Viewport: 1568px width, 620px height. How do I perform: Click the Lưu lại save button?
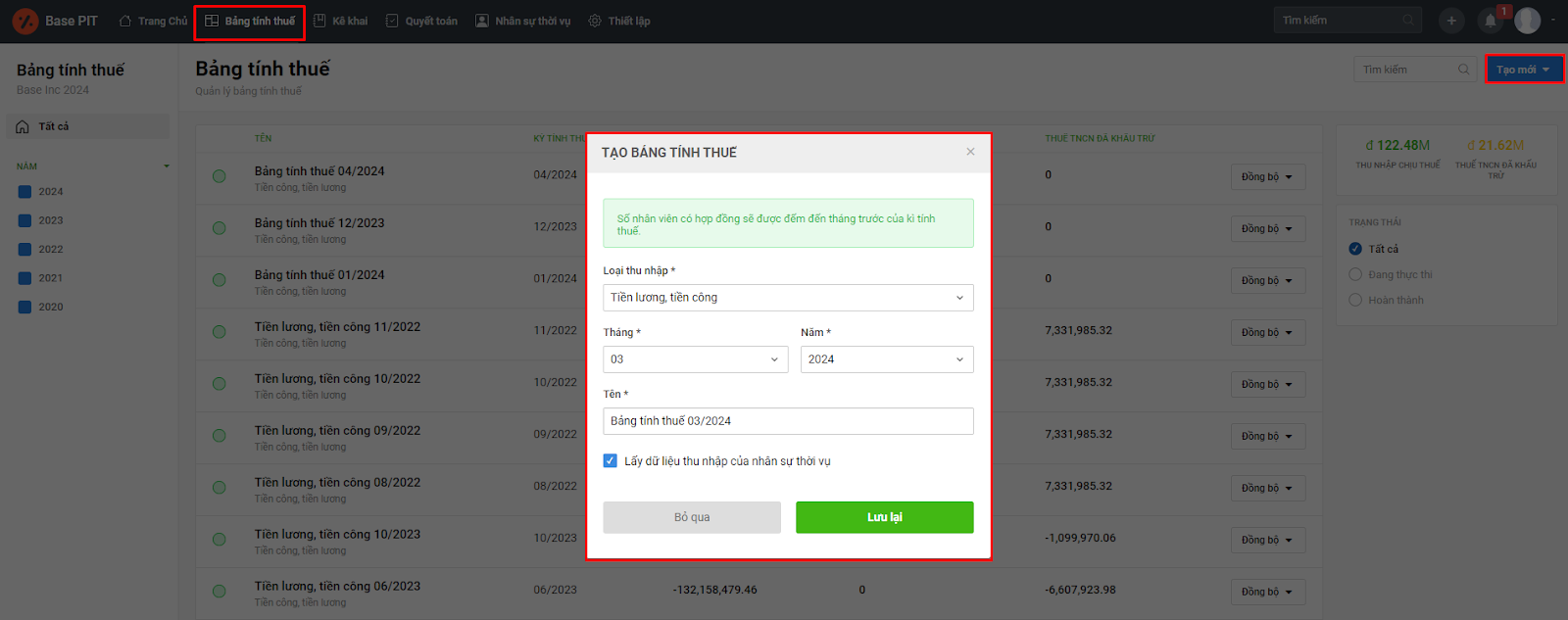point(885,517)
